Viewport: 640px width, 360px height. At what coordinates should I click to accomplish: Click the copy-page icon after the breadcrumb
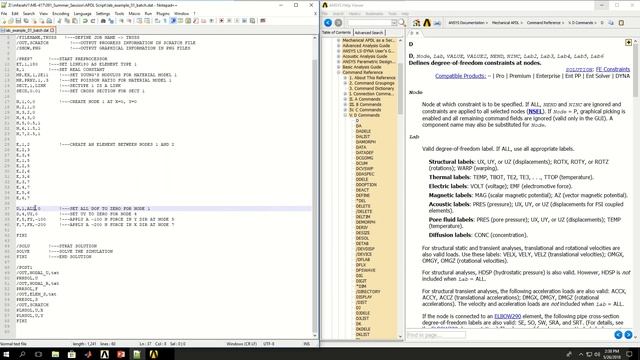click(x=611, y=23)
